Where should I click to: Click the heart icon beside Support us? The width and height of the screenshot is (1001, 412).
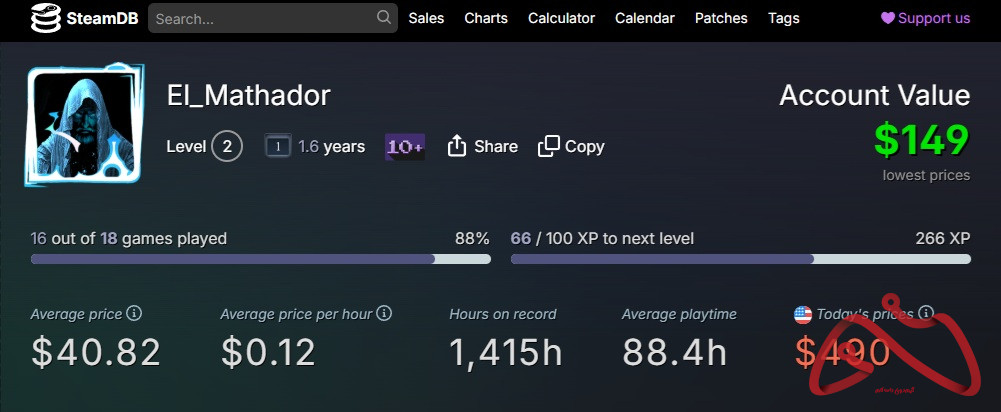click(x=888, y=18)
